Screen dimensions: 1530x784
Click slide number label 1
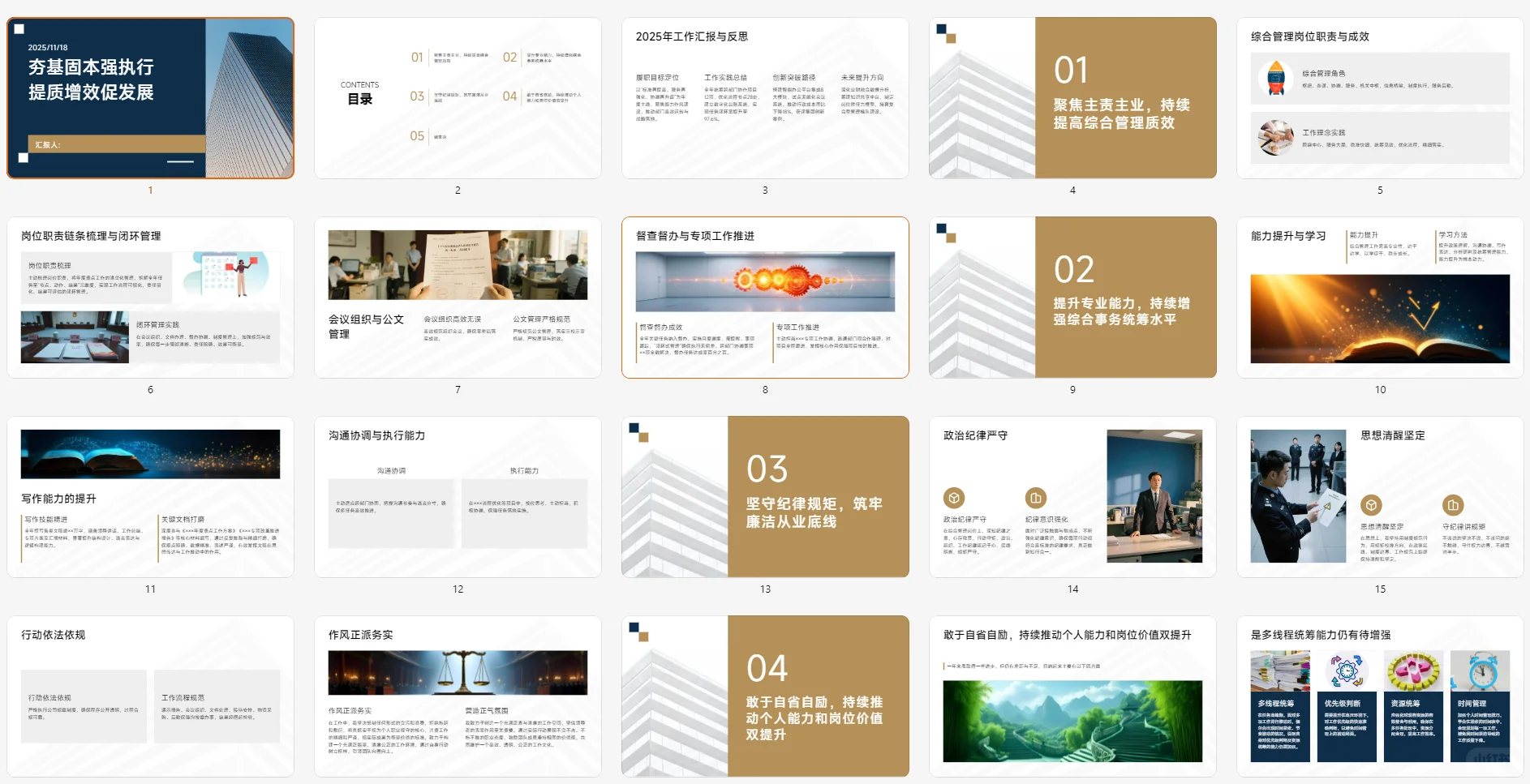click(x=150, y=191)
